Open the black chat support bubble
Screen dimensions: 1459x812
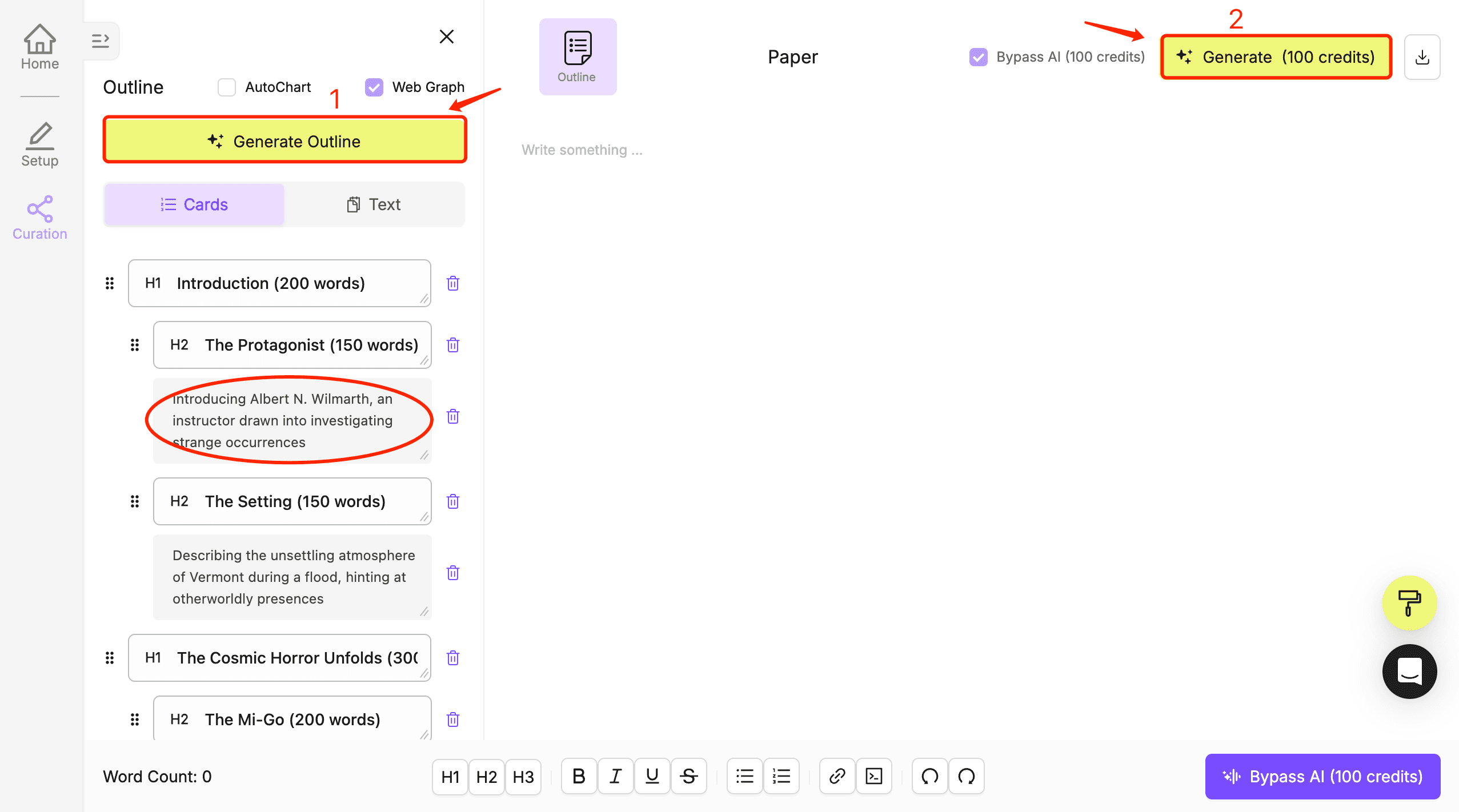pos(1409,672)
